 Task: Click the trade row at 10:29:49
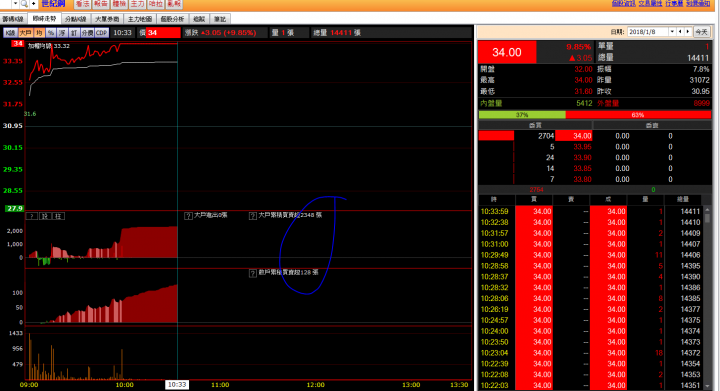(x=590, y=255)
